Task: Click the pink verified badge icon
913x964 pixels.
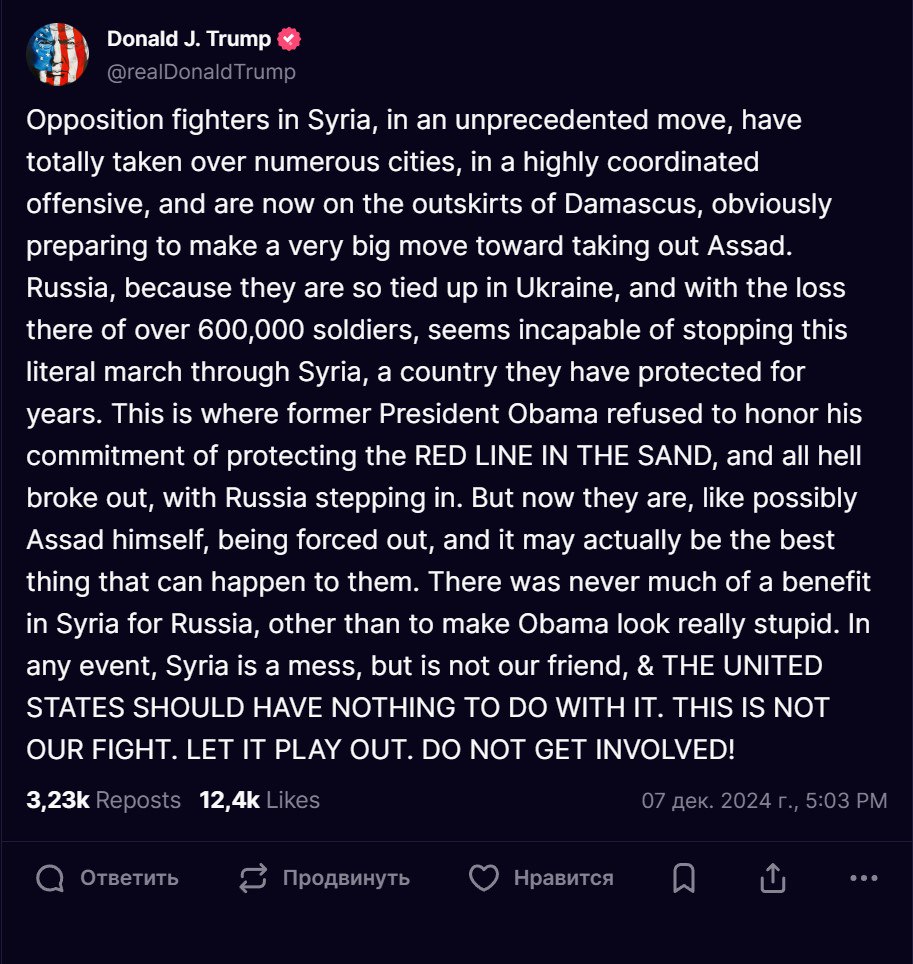Action: pos(289,39)
